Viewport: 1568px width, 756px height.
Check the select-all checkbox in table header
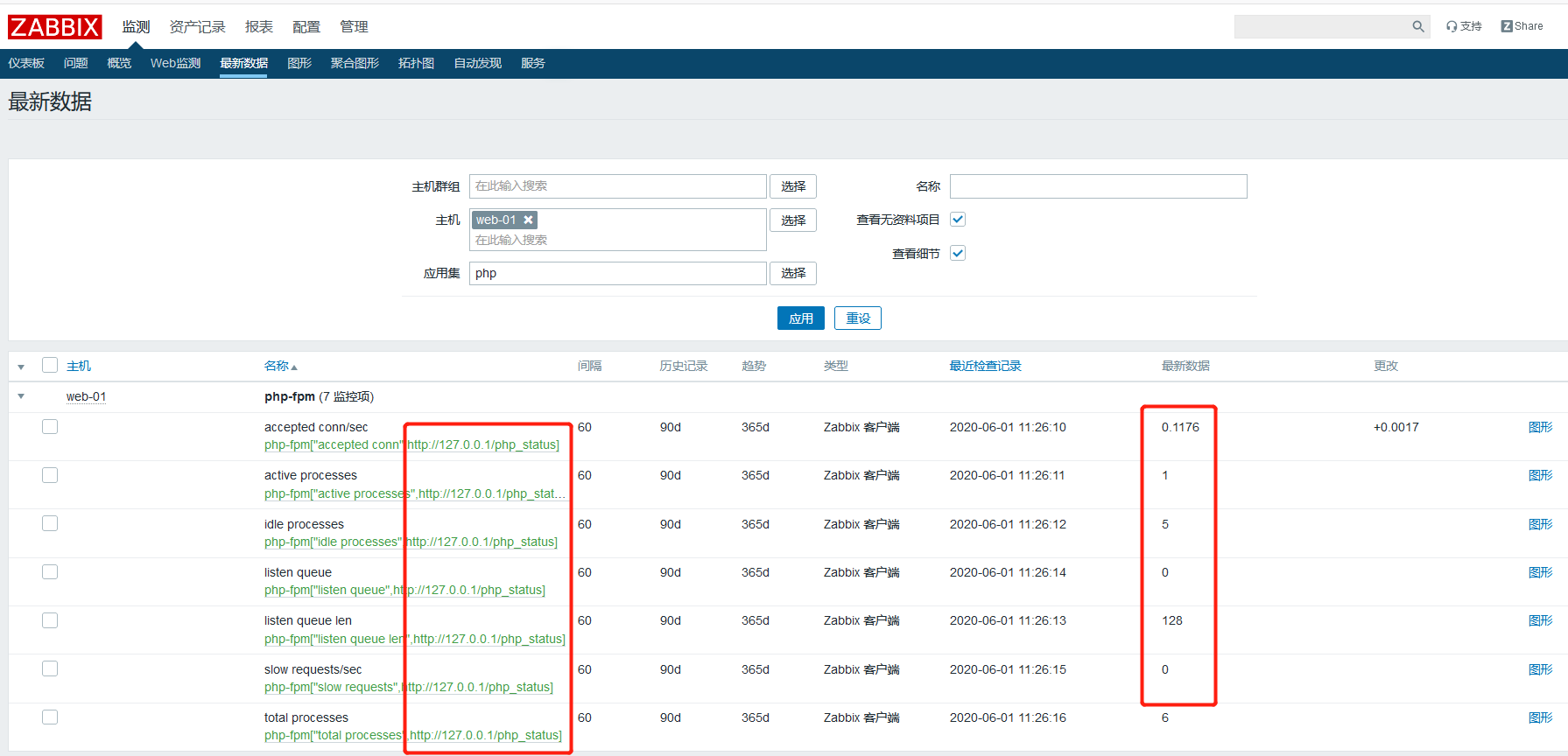click(50, 365)
